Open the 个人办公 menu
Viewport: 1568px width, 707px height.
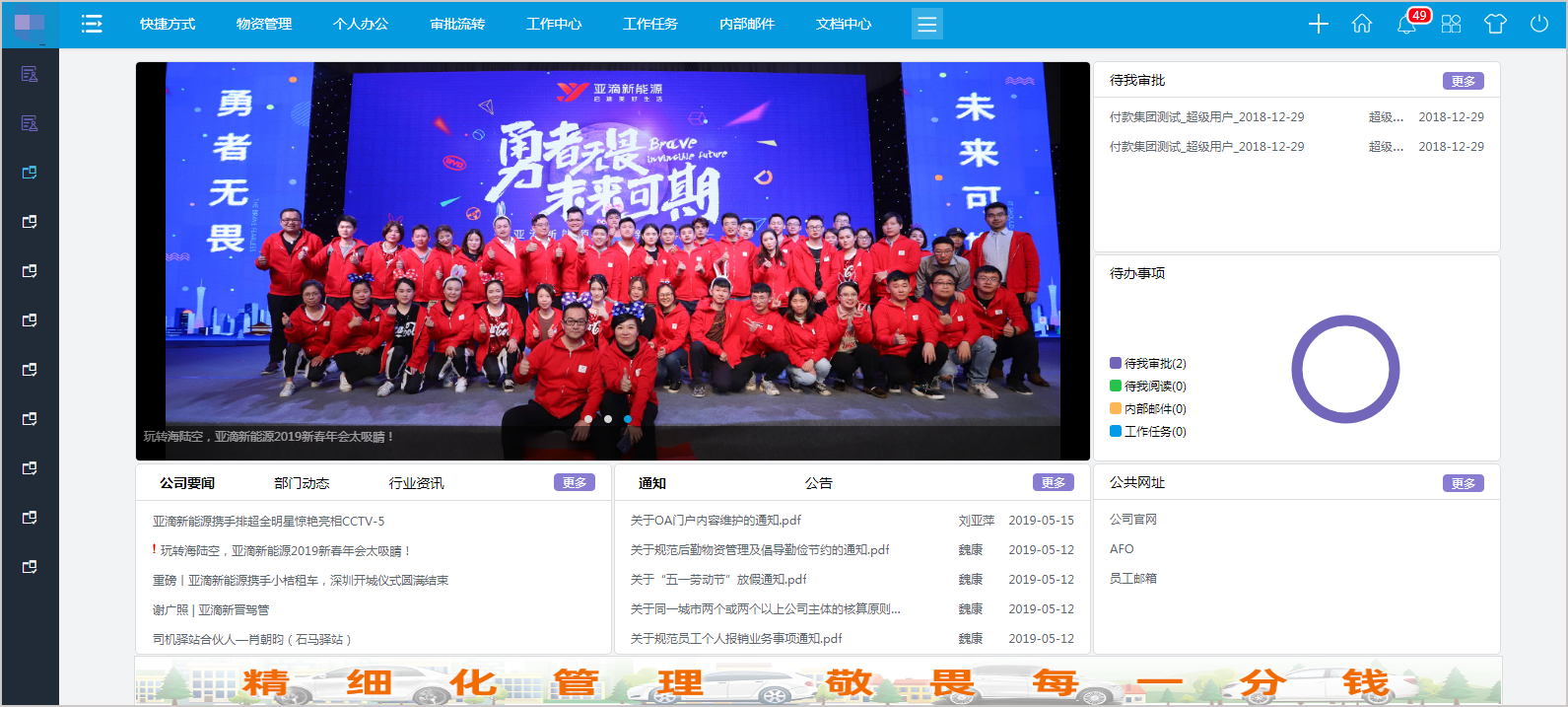pos(361,24)
